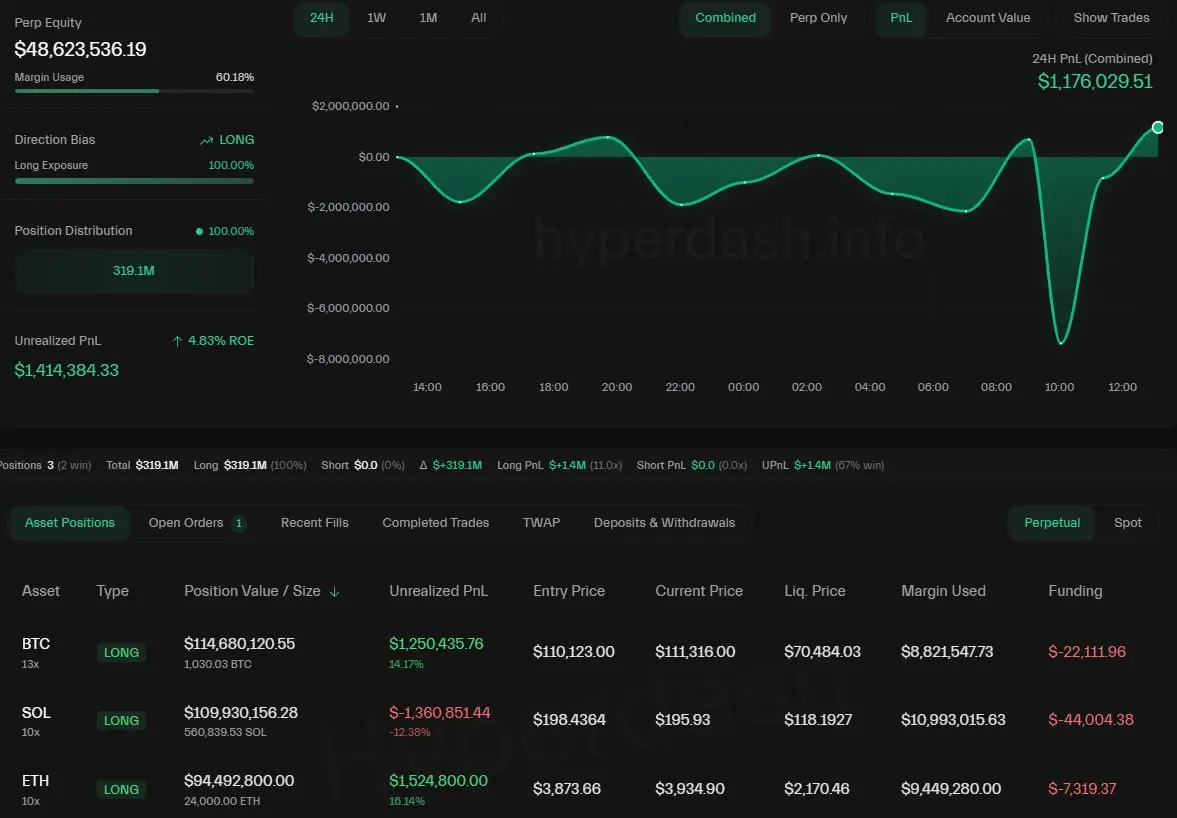Click the 319.1M position distribution bar
This screenshot has width=1177, height=818.
pos(134,271)
